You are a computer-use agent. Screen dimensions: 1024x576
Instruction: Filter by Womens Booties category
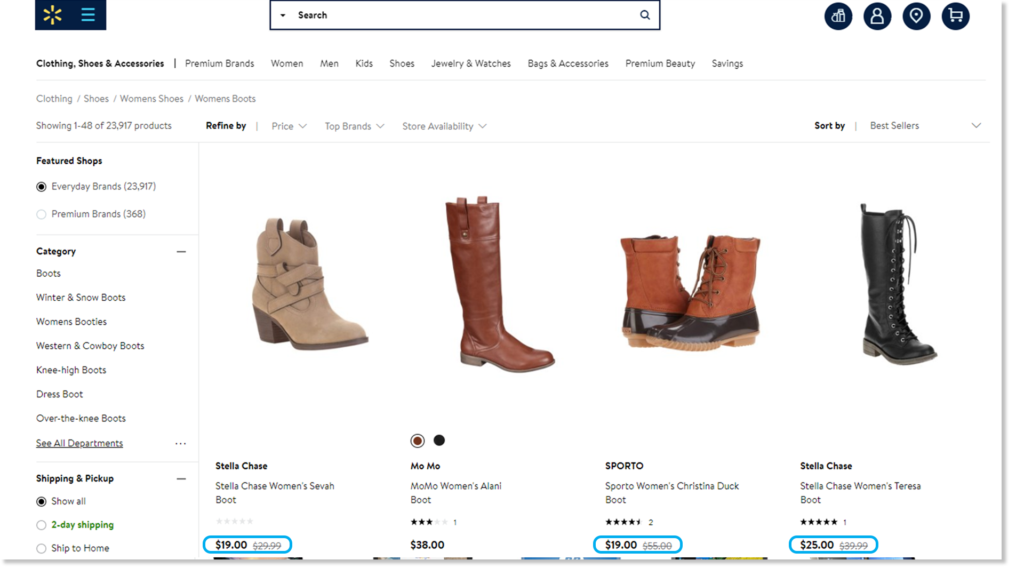tap(71, 322)
